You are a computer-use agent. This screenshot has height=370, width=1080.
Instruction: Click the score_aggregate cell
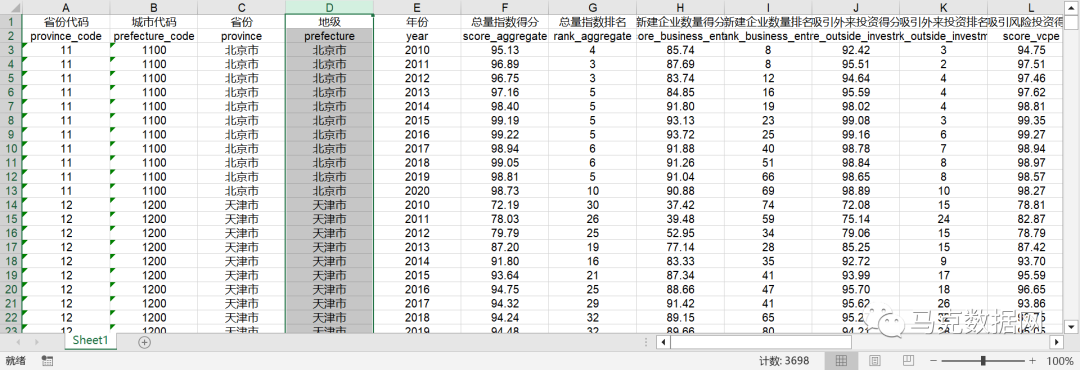click(505, 36)
